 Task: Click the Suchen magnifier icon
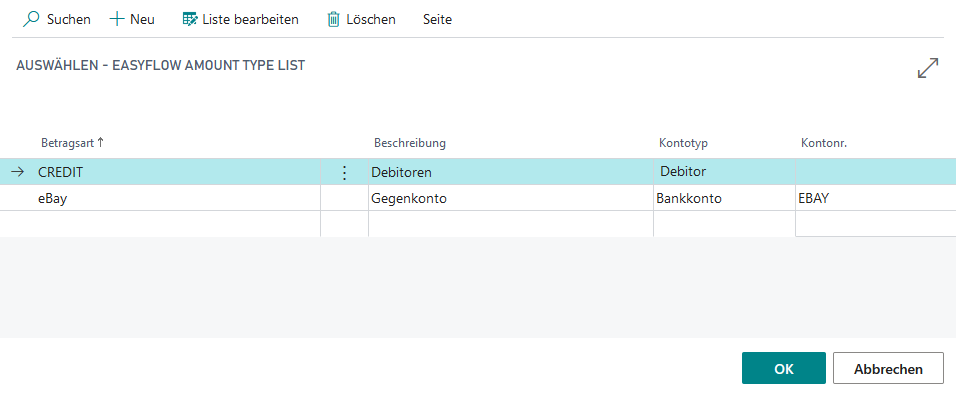click(x=30, y=20)
